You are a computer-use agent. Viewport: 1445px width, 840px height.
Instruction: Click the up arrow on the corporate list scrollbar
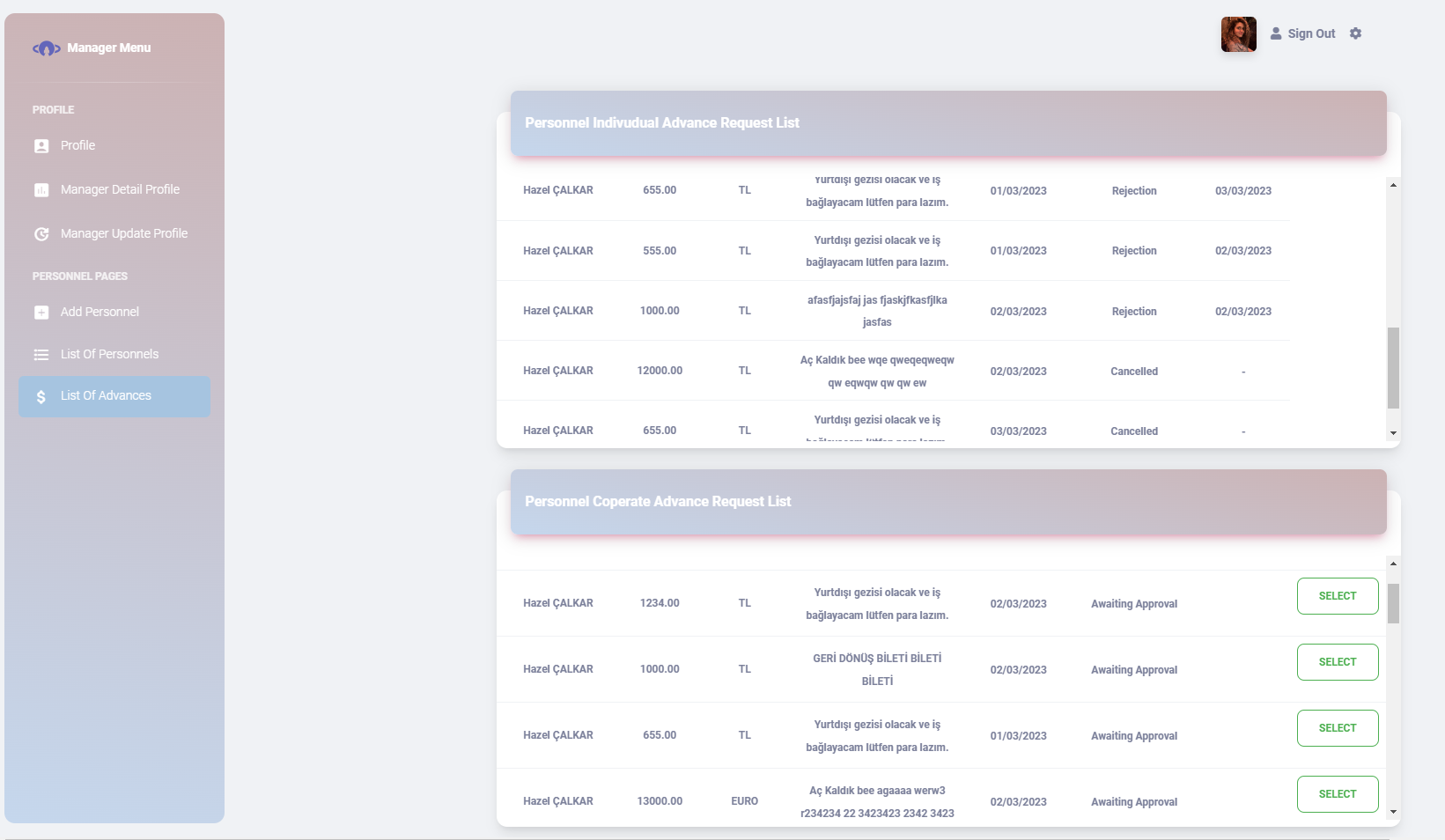[x=1393, y=564]
